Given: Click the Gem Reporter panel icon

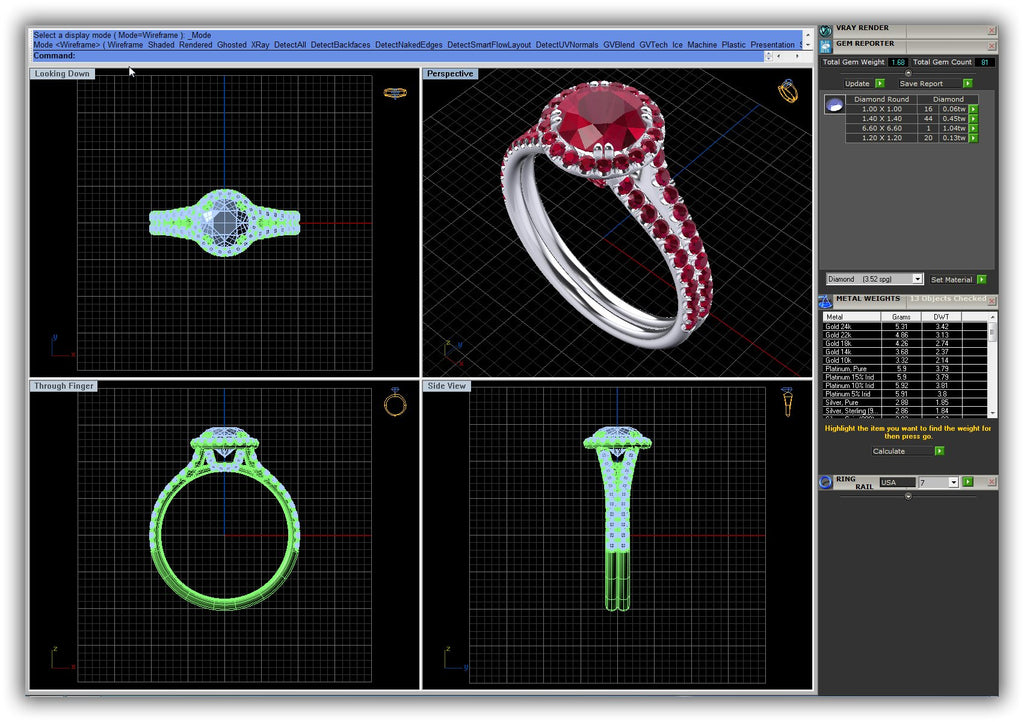Looking at the screenshot, I should (x=825, y=45).
